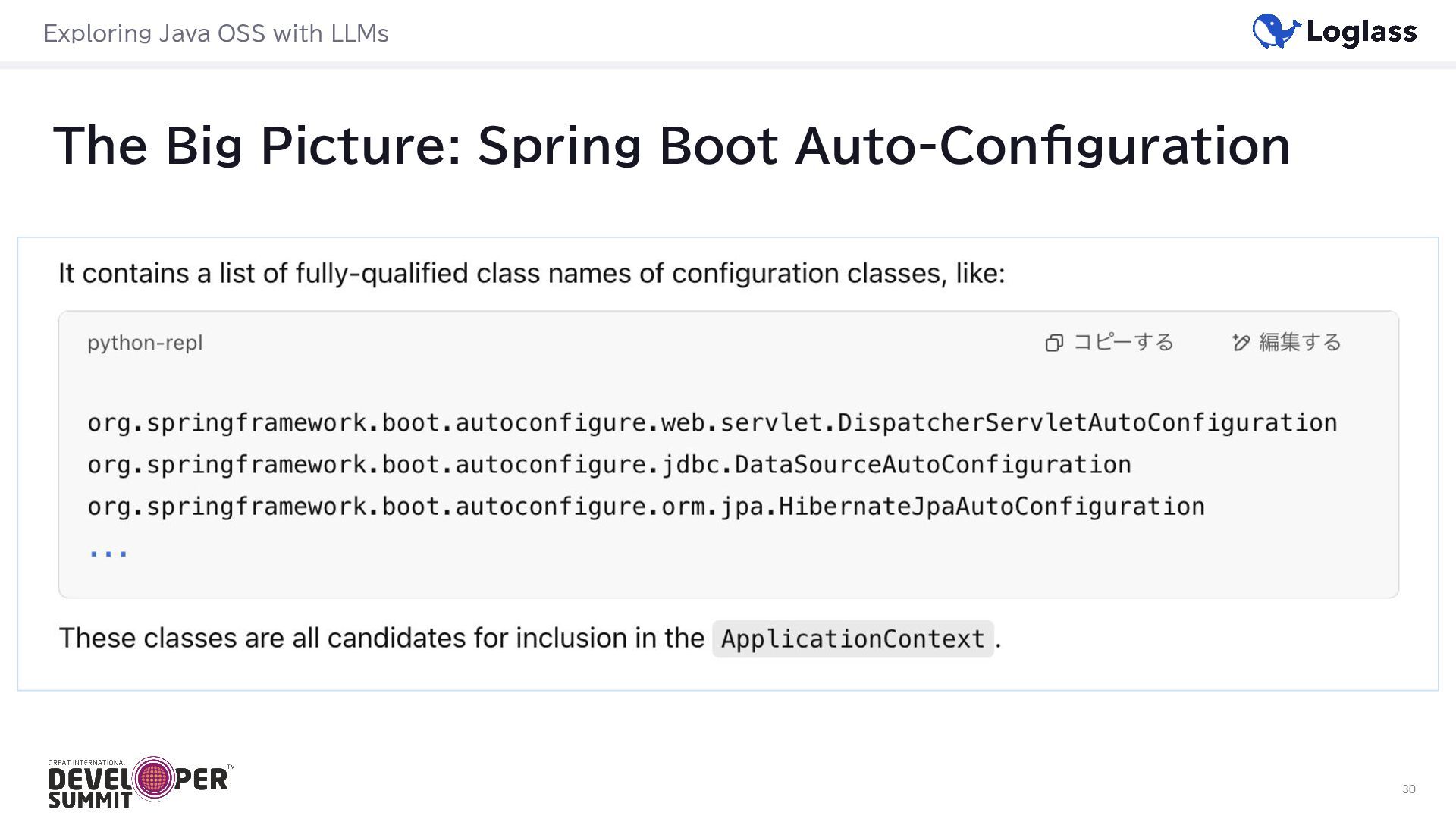Click the Loglass whale logo icon
The height and width of the screenshot is (819, 1456).
coord(1275,31)
